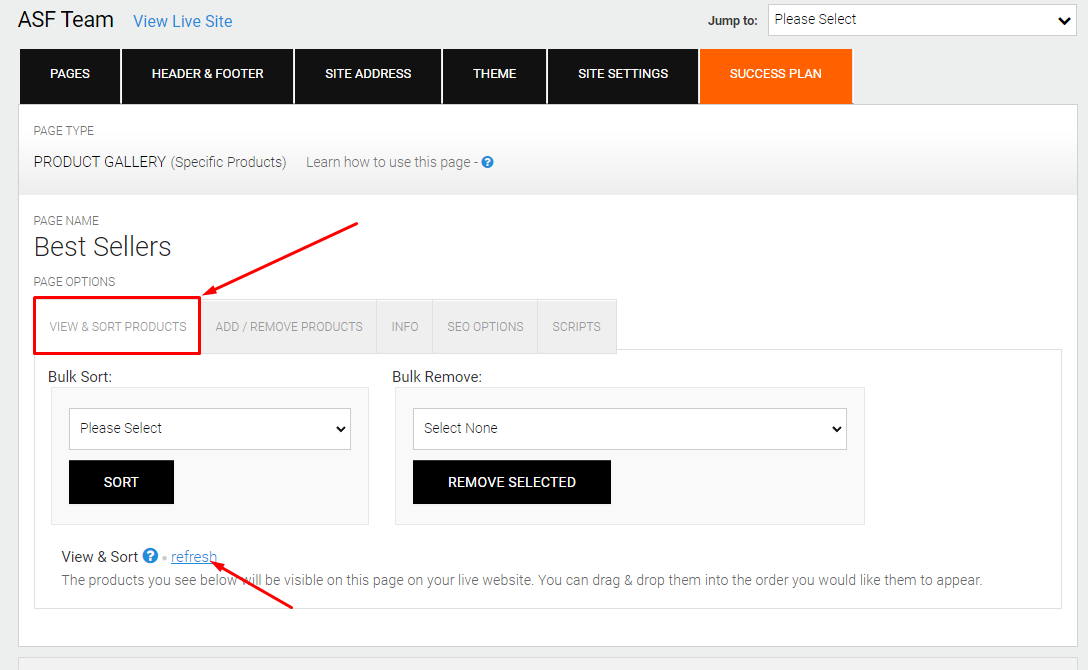
Task: Switch to the THEME tab
Action: click(x=494, y=76)
